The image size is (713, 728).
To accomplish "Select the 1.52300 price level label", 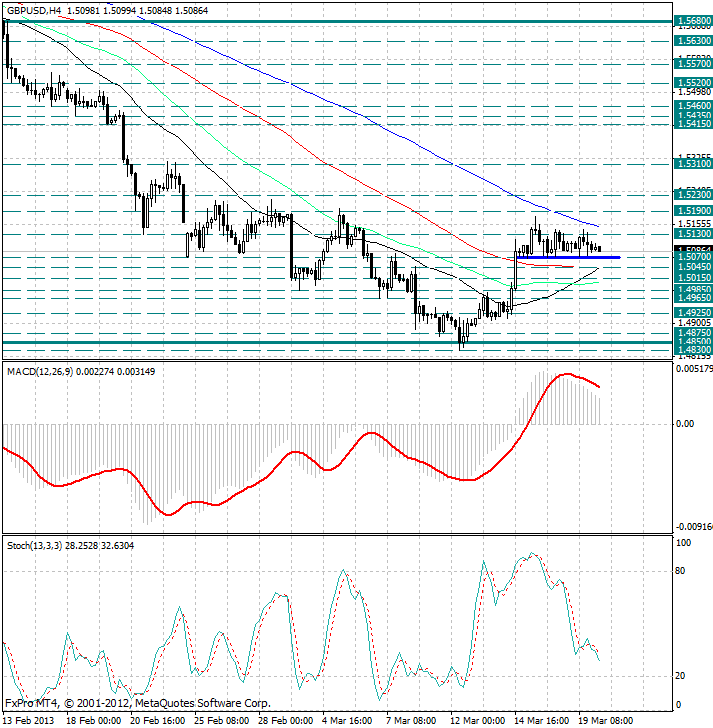I will click(693, 195).
